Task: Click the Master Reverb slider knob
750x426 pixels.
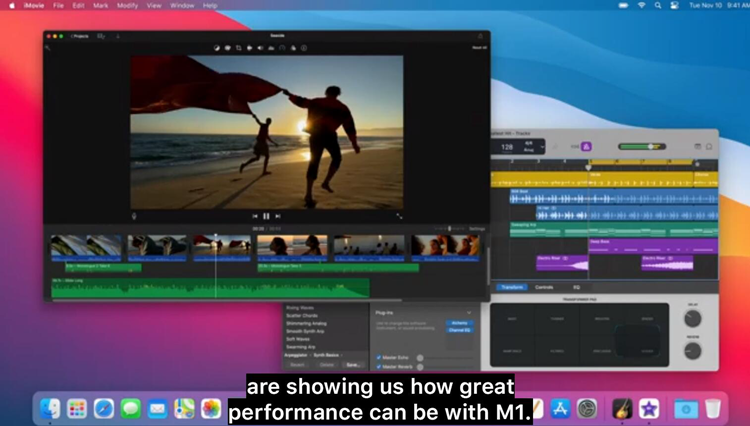Action: (x=420, y=367)
